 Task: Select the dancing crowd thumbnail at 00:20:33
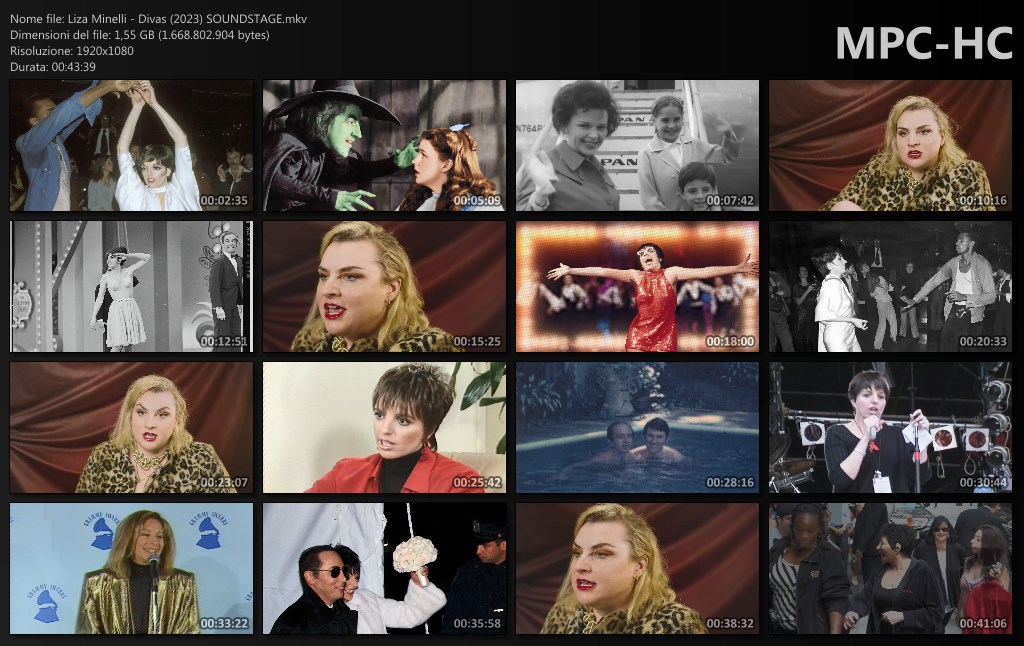pyautogui.click(x=890, y=287)
